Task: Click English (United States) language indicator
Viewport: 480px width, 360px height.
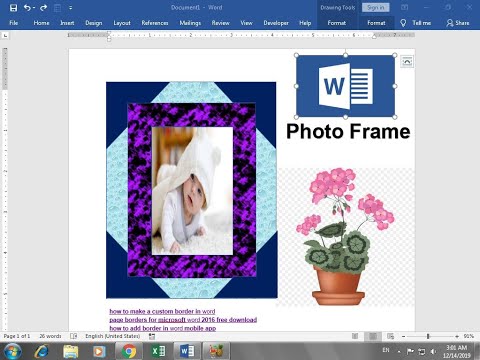Action: [x=112, y=336]
